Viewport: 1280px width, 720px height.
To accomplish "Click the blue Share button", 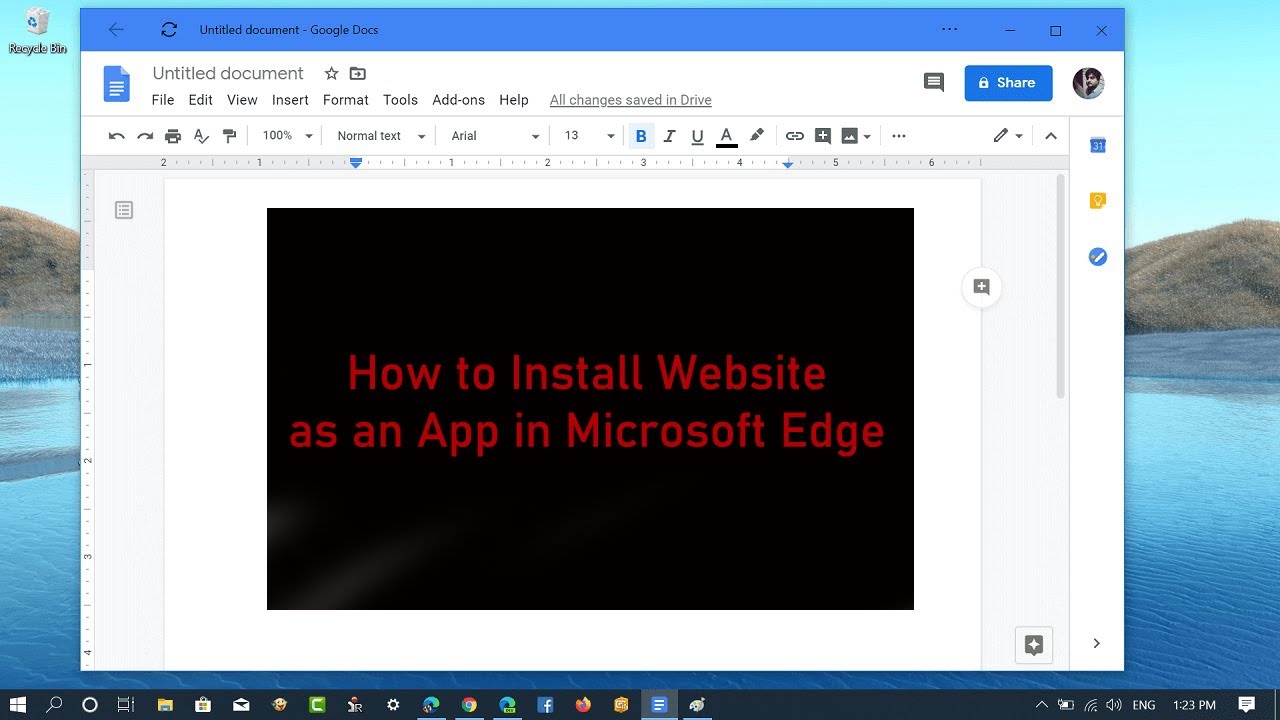I will click(x=1008, y=83).
